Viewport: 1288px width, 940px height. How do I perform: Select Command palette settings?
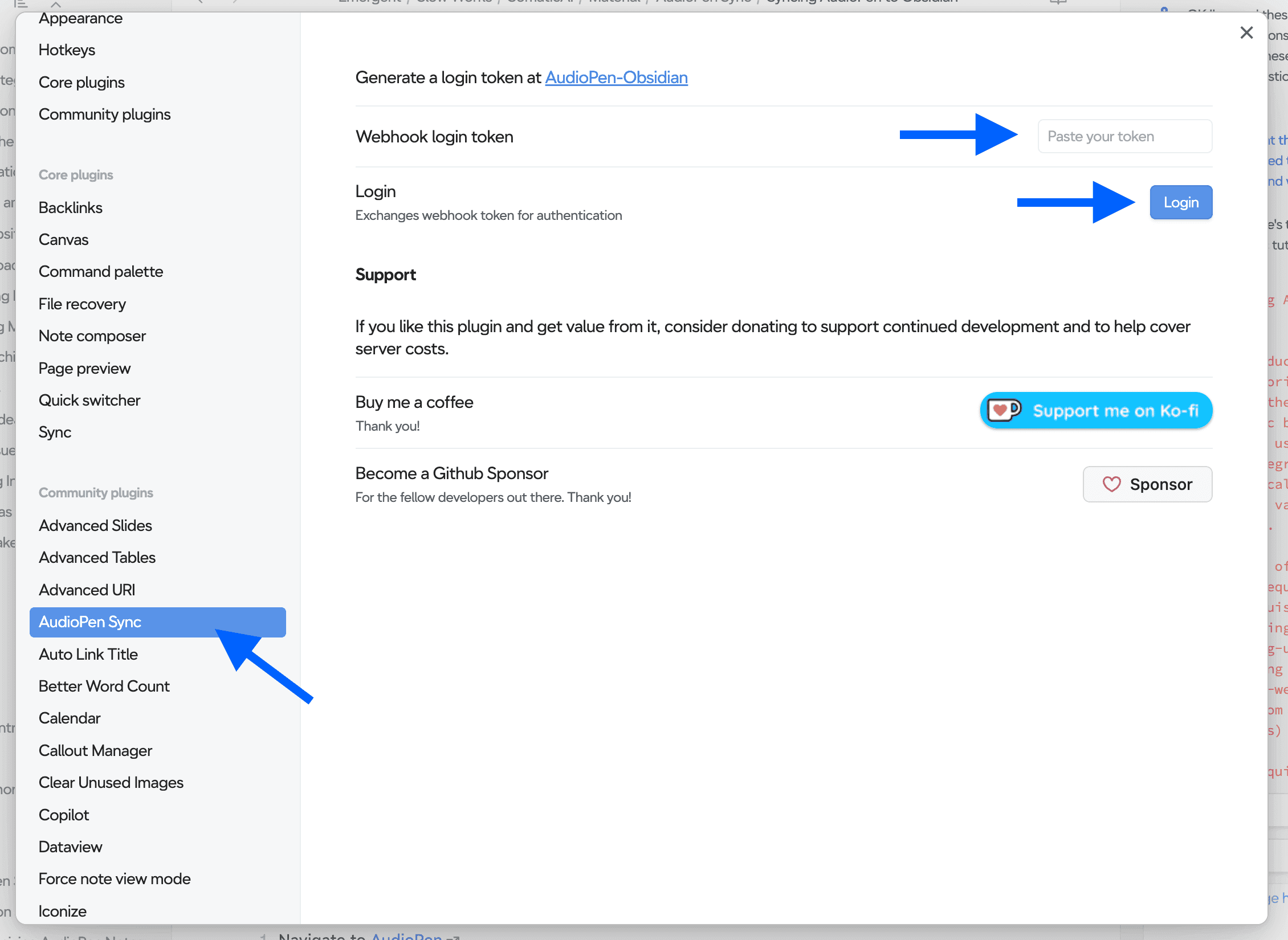click(x=100, y=272)
